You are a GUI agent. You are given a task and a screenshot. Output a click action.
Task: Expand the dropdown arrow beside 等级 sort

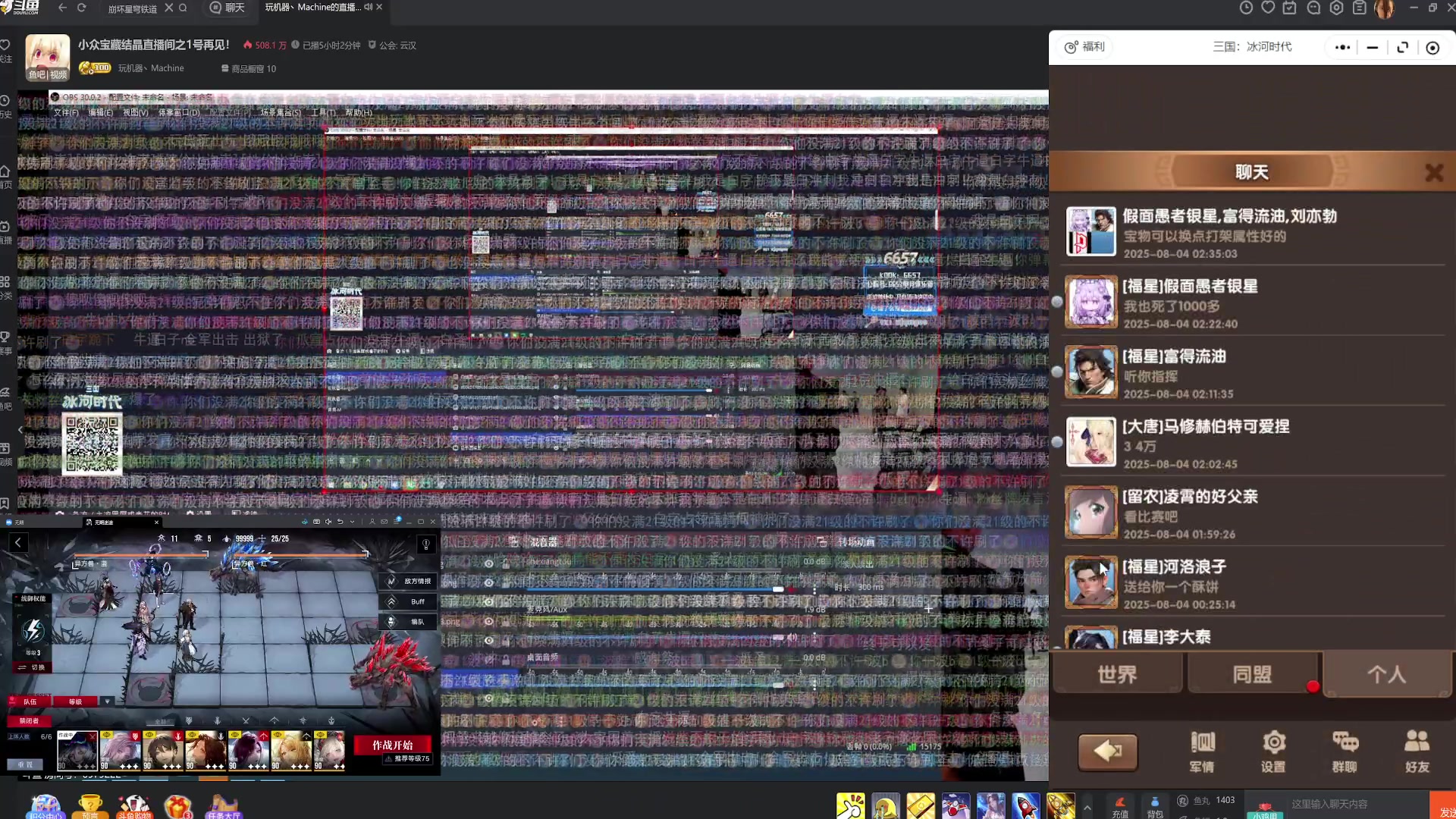click(107, 702)
